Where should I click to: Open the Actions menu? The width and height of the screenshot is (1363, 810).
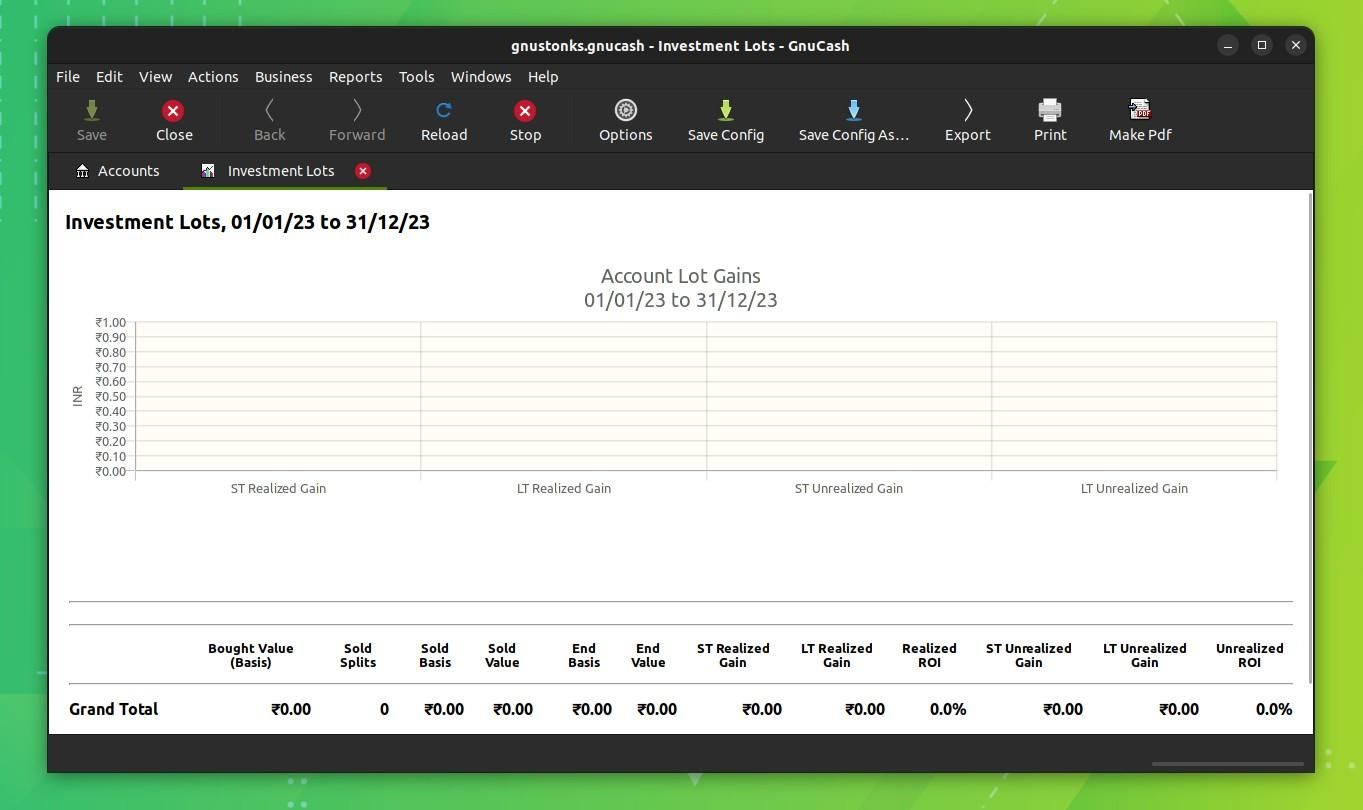[212, 76]
